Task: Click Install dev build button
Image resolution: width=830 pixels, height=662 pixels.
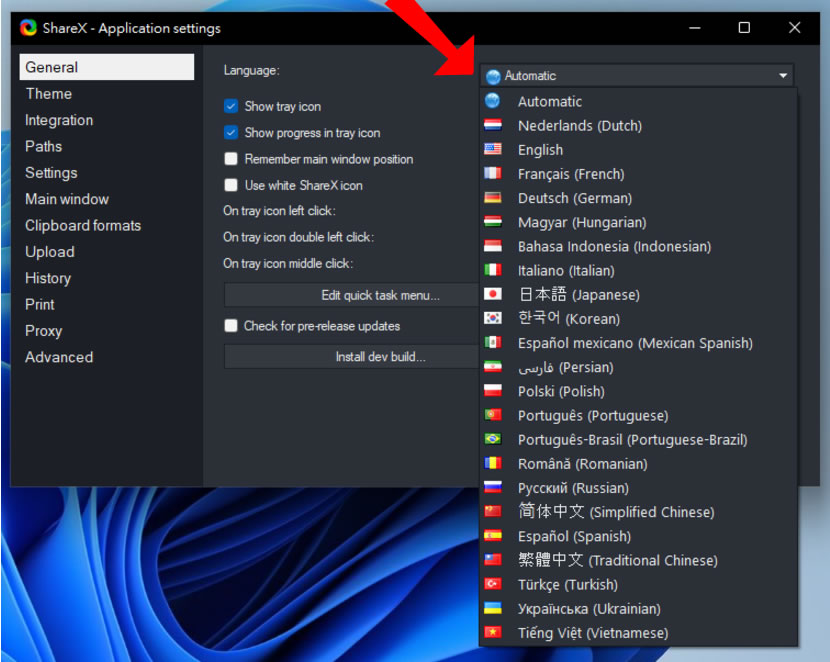Action: click(352, 357)
